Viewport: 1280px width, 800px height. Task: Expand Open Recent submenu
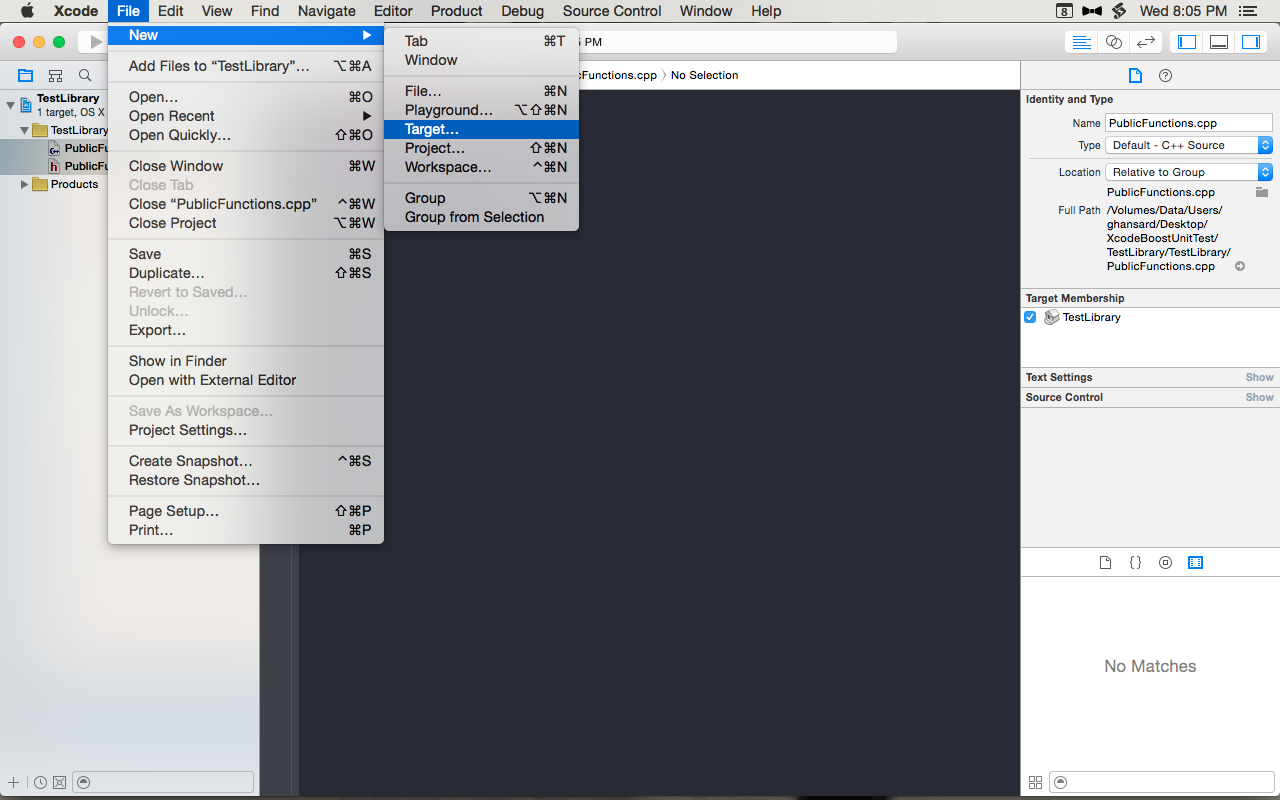point(246,116)
